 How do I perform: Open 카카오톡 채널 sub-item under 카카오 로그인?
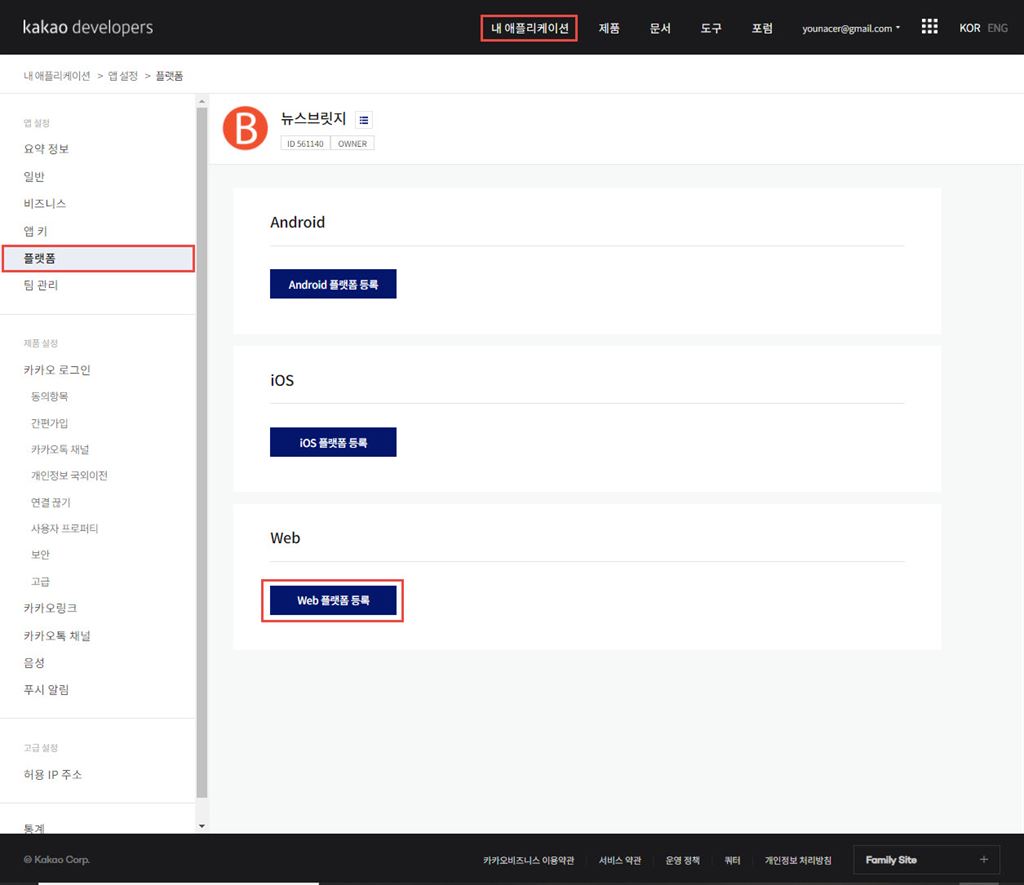pyautogui.click(x=60, y=449)
